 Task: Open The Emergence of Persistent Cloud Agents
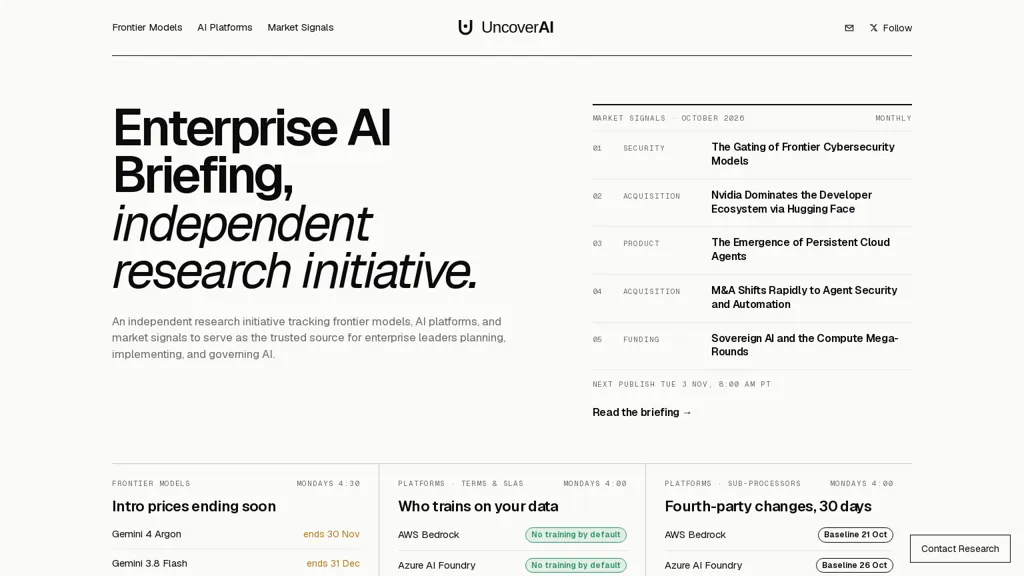(800, 249)
